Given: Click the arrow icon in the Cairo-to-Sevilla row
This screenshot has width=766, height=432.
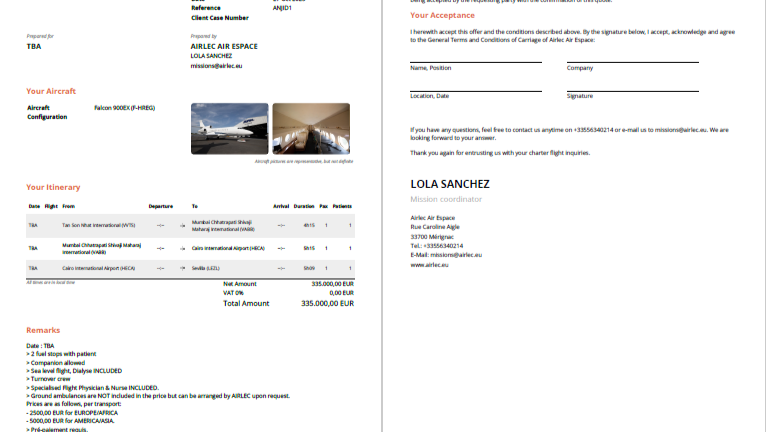Looking at the screenshot, I should [182, 268].
